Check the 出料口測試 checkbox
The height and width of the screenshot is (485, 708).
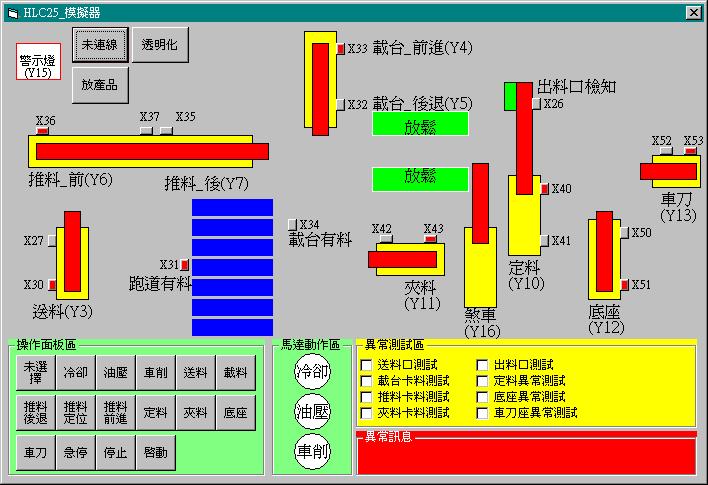483,365
